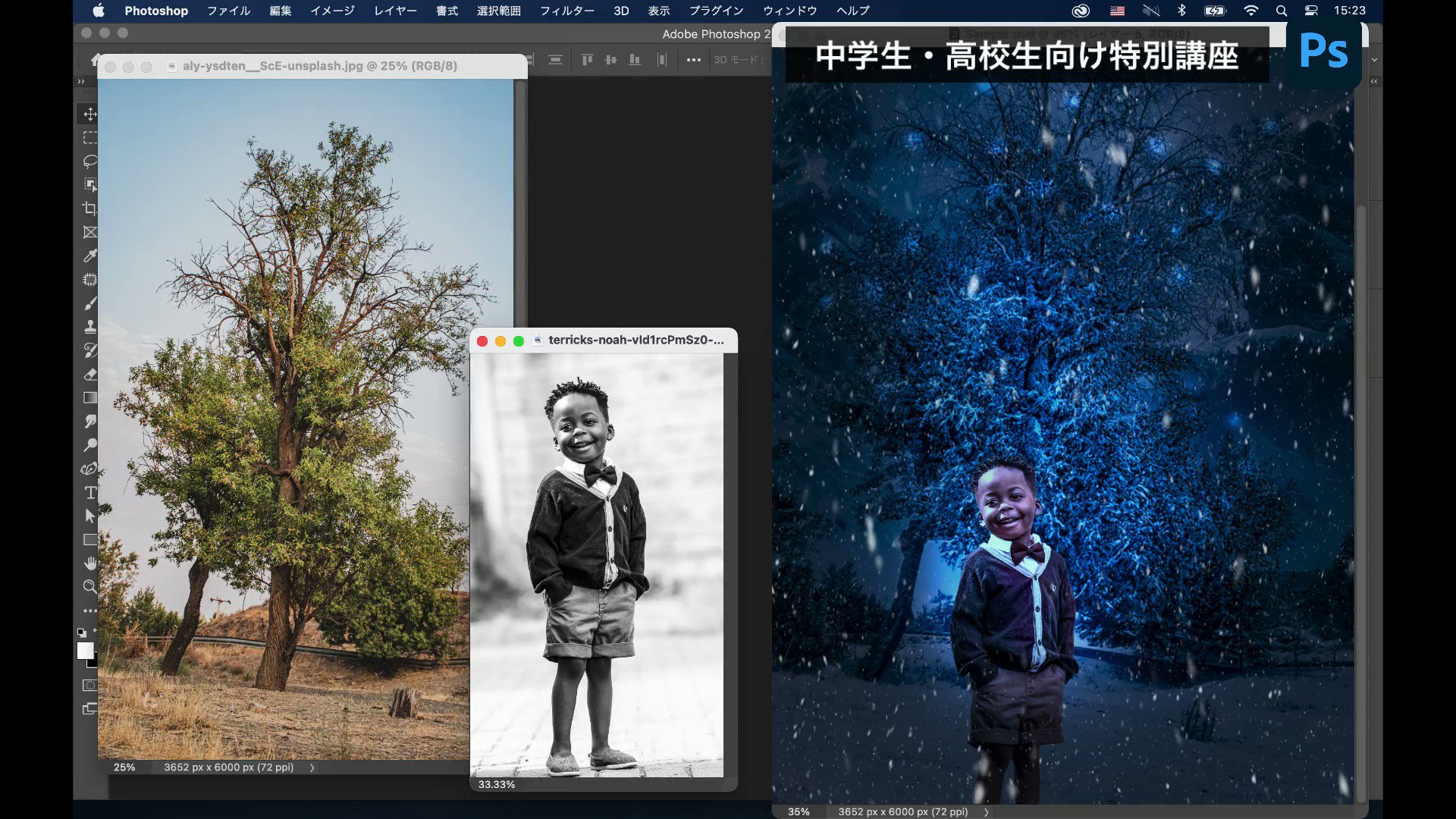Select the Rectangle shape tool
This screenshot has height=819, width=1456.
click(x=89, y=540)
